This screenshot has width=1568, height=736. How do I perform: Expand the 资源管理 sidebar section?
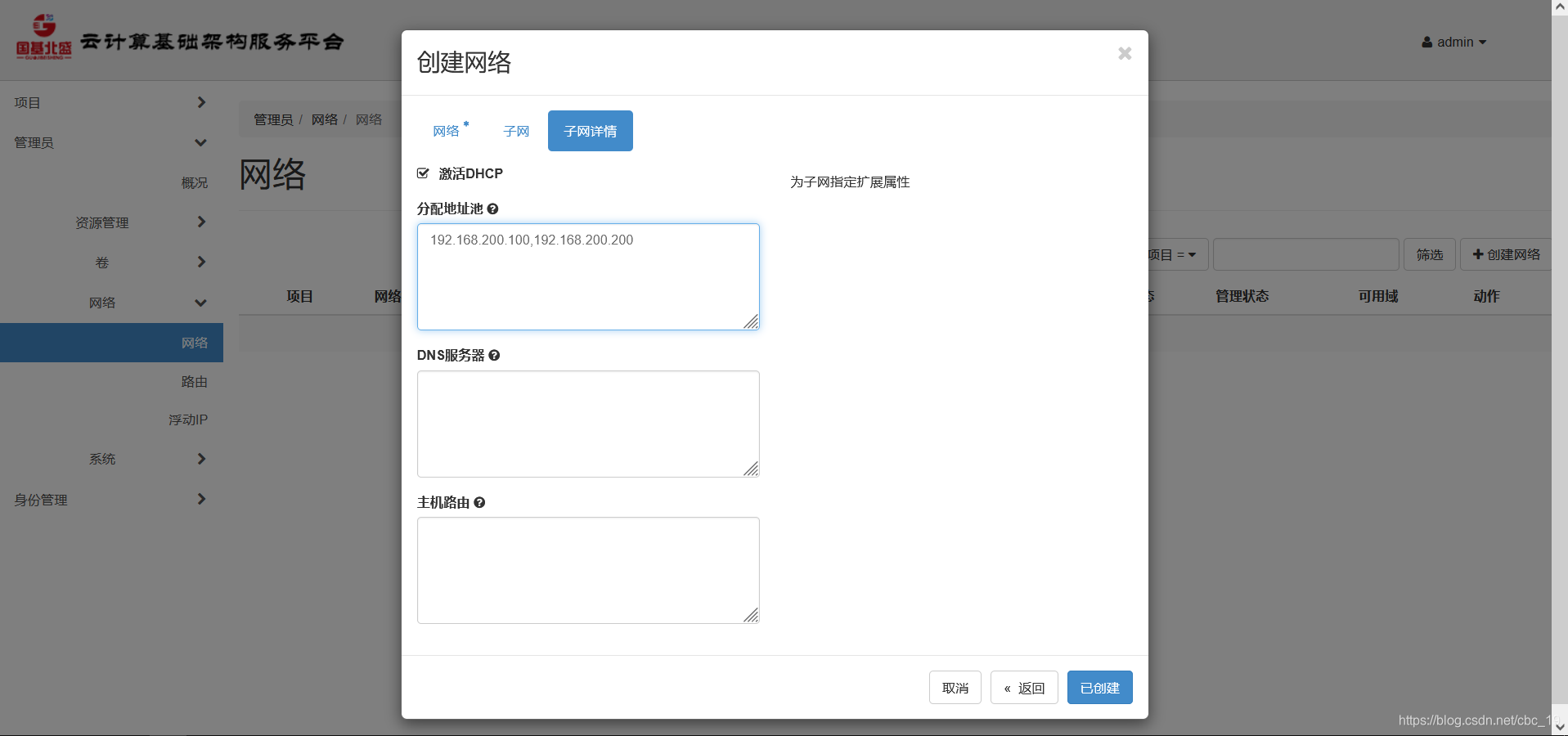pos(101,222)
